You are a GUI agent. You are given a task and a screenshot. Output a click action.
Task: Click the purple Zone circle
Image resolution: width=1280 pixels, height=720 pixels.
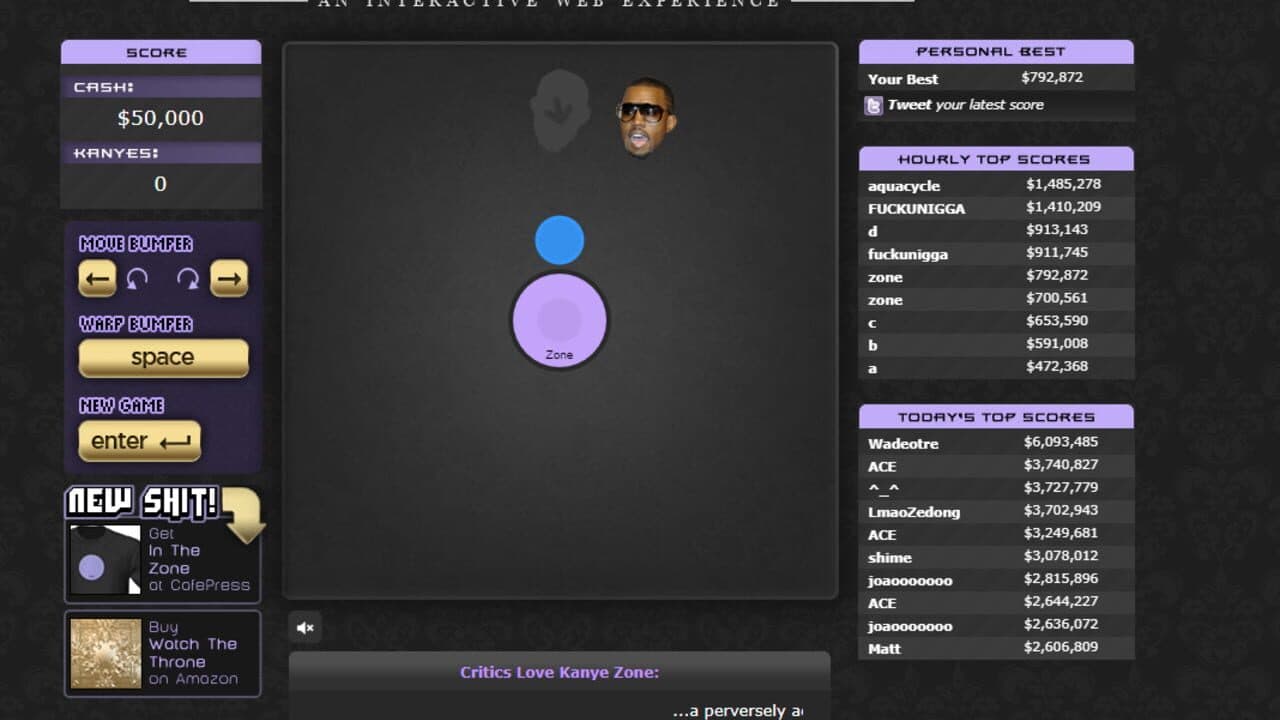[559, 320]
